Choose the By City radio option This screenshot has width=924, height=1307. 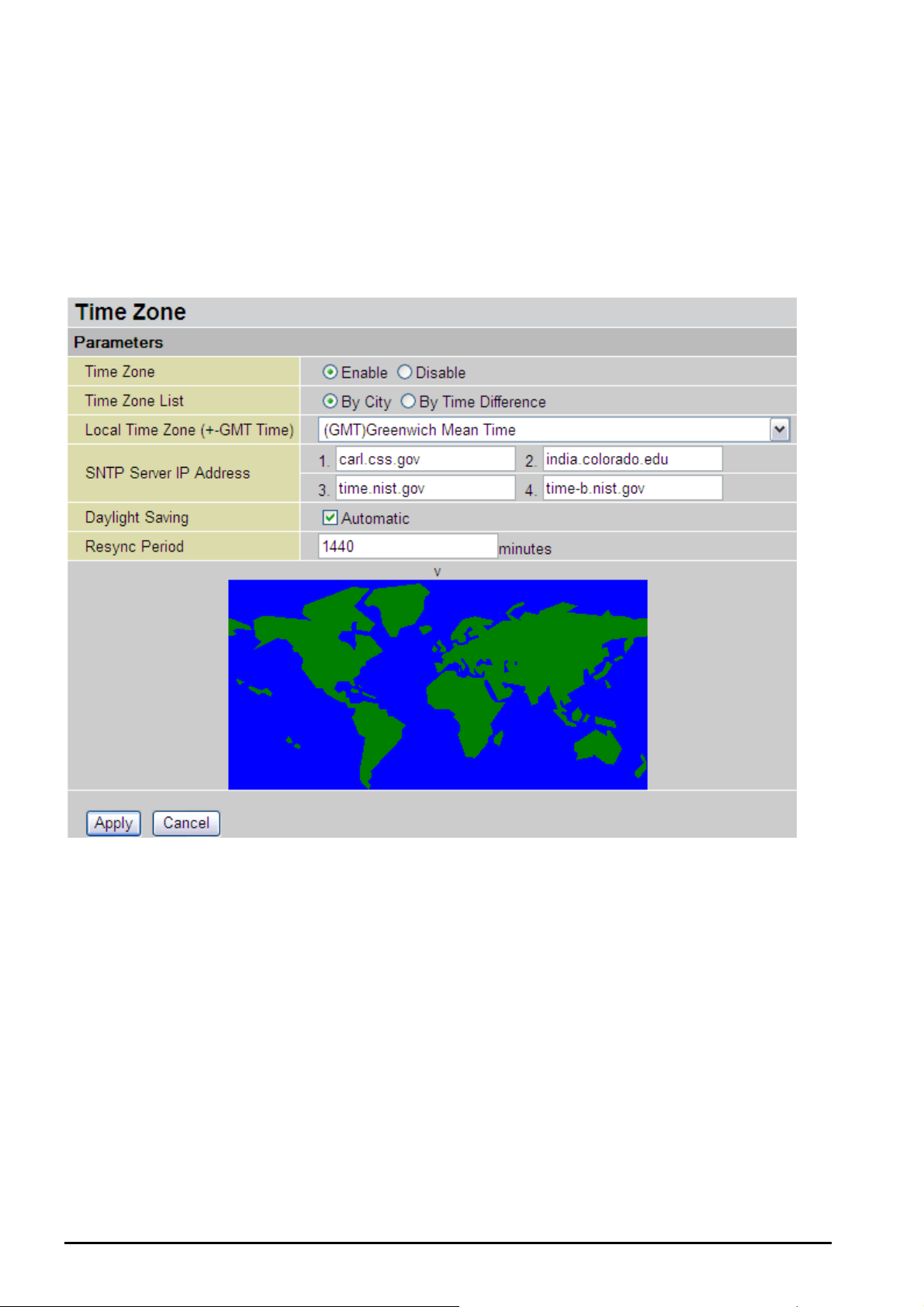coord(330,402)
